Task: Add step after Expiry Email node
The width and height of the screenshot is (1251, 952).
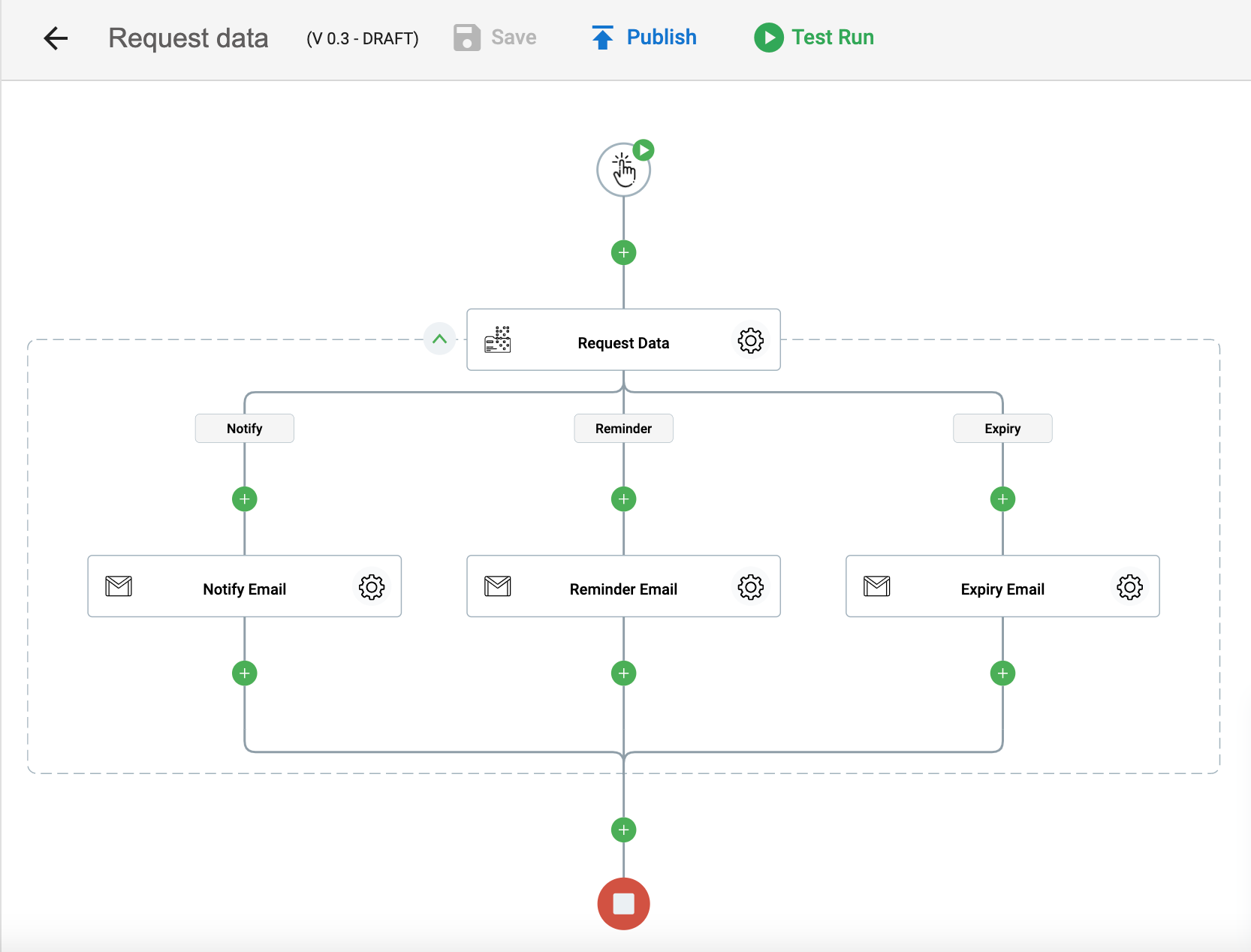Action: [x=1002, y=673]
